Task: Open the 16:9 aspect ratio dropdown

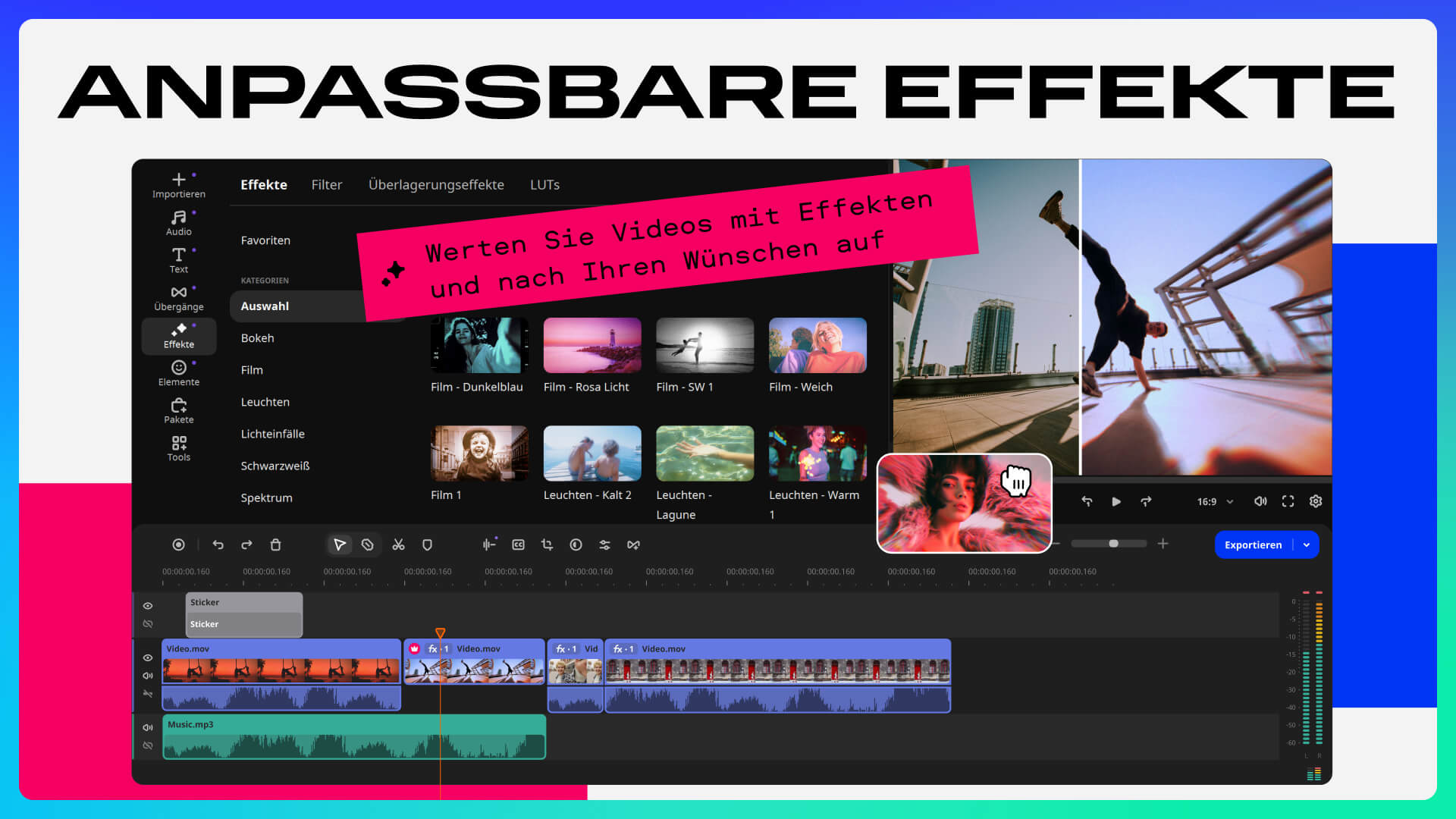Action: 1211,501
